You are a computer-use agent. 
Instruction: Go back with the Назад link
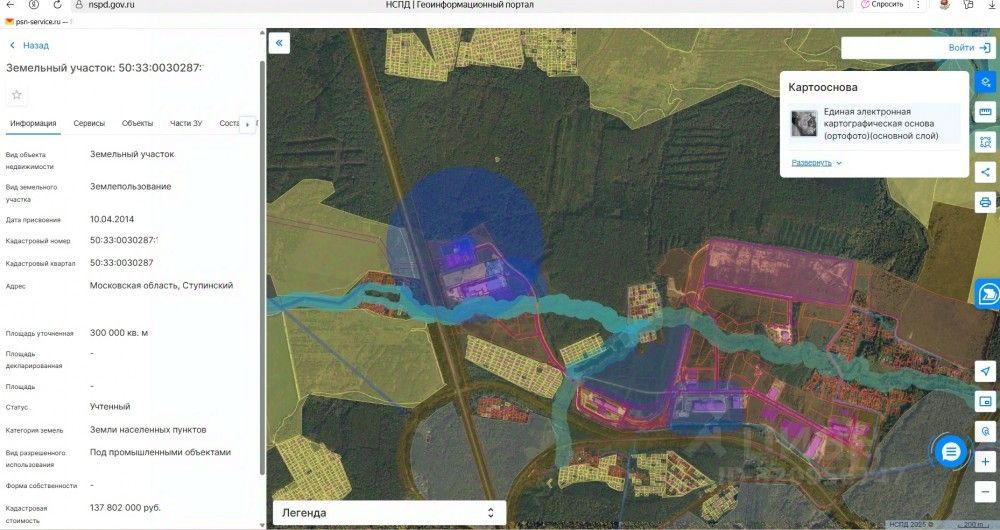click(x=29, y=45)
